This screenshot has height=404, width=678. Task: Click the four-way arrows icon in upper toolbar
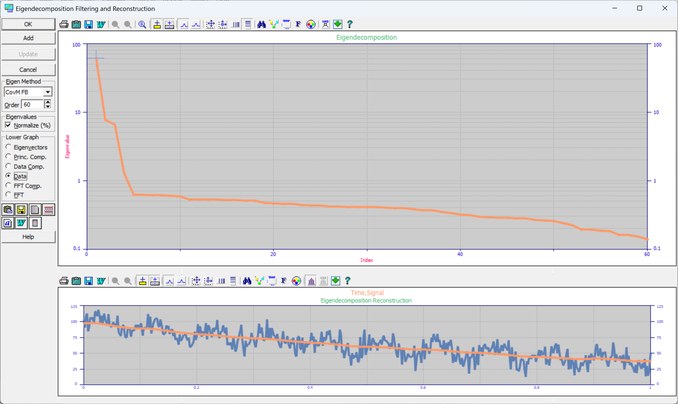pyautogui.click(x=211, y=25)
